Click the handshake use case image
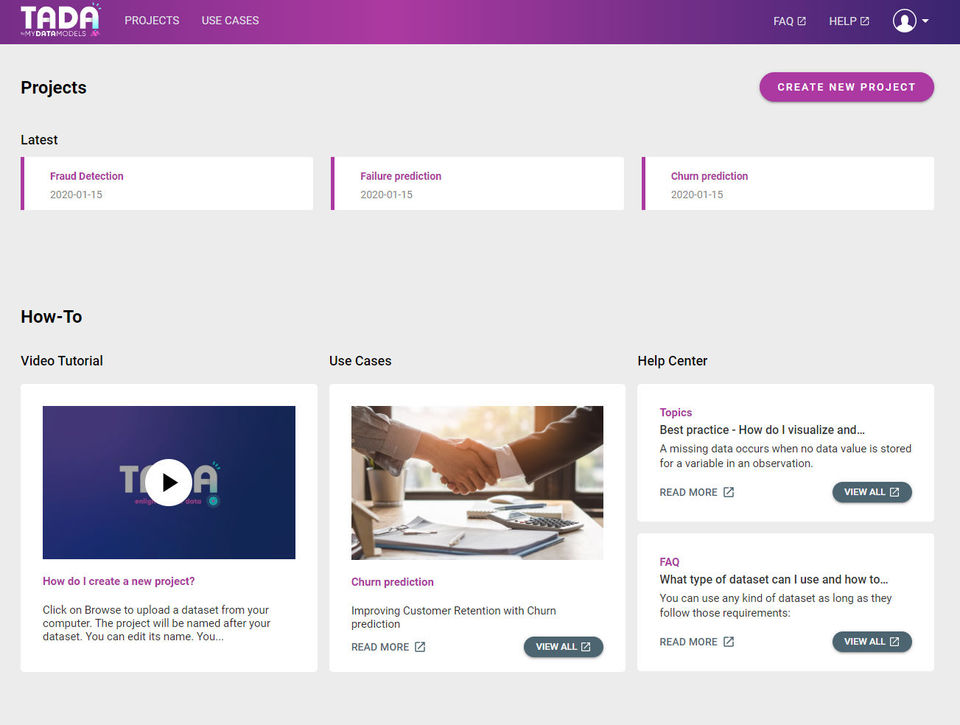This screenshot has height=725, width=960. click(477, 483)
